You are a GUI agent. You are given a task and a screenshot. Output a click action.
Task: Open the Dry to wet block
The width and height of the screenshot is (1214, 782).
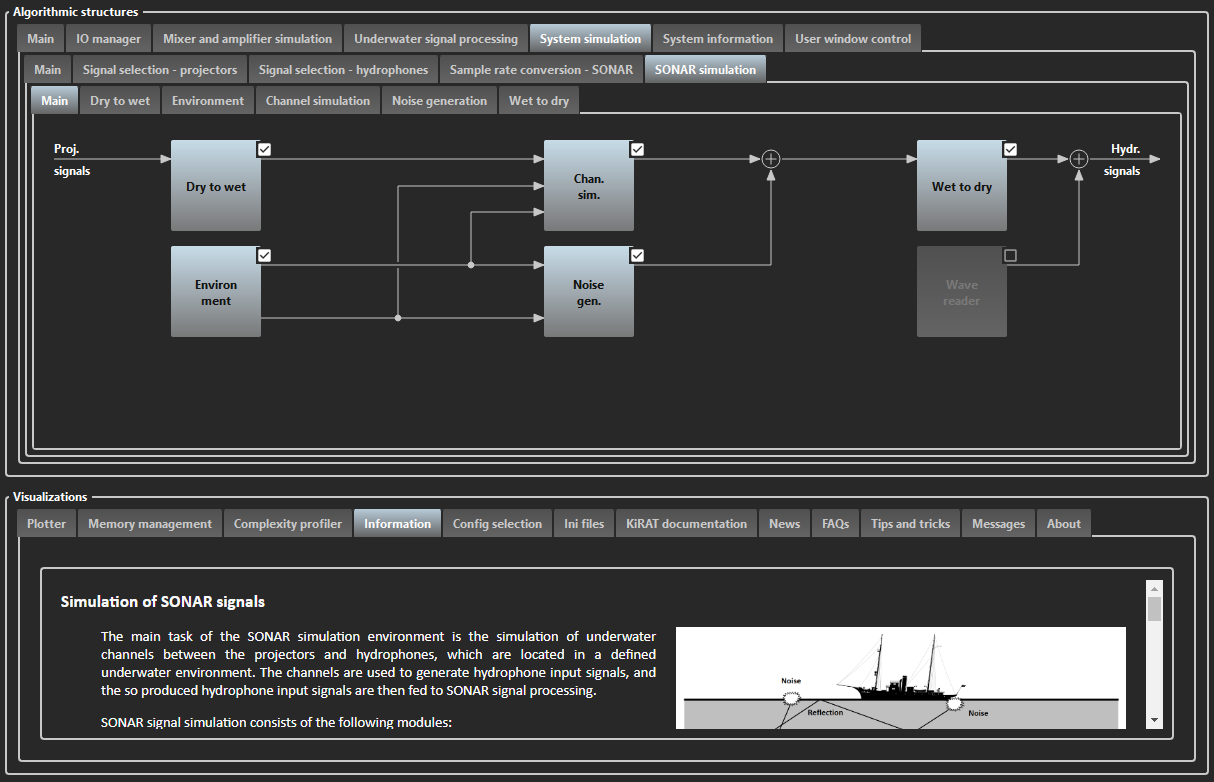[216, 186]
